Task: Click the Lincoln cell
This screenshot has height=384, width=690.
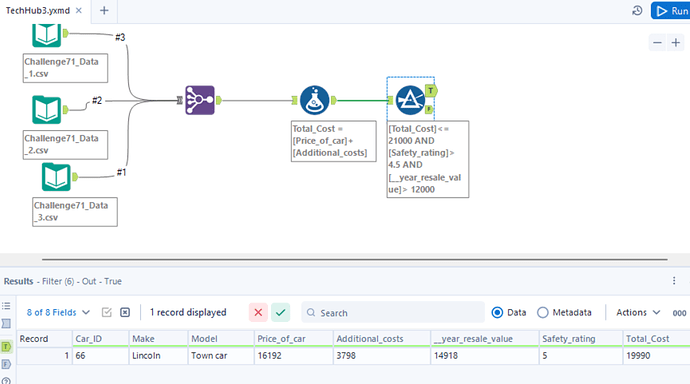Action: point(158,355)
